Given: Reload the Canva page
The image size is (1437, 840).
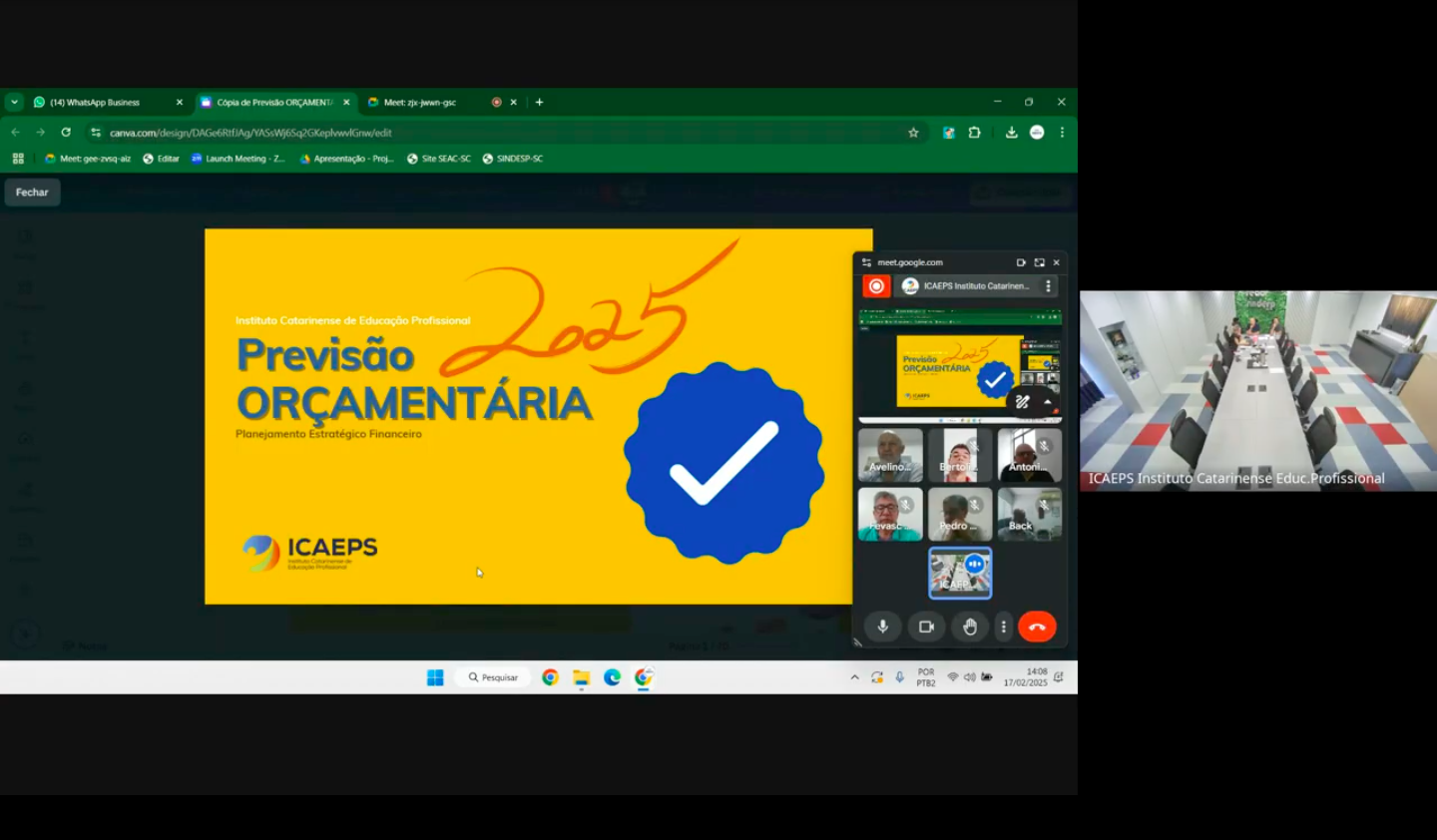Looking at the screenshot, I should pos(66,132).
